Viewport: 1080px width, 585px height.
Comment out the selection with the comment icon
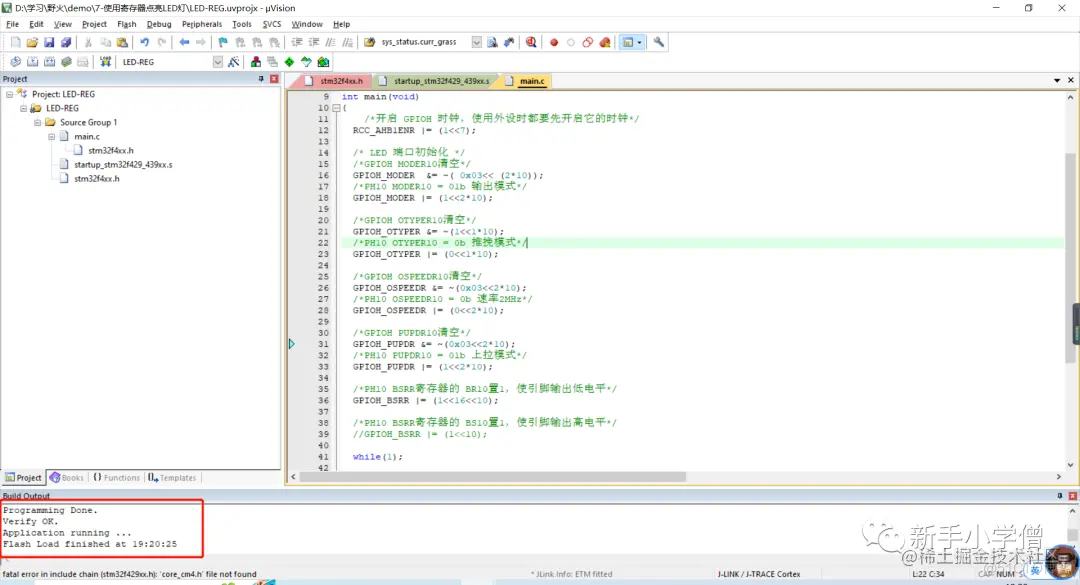331,42
